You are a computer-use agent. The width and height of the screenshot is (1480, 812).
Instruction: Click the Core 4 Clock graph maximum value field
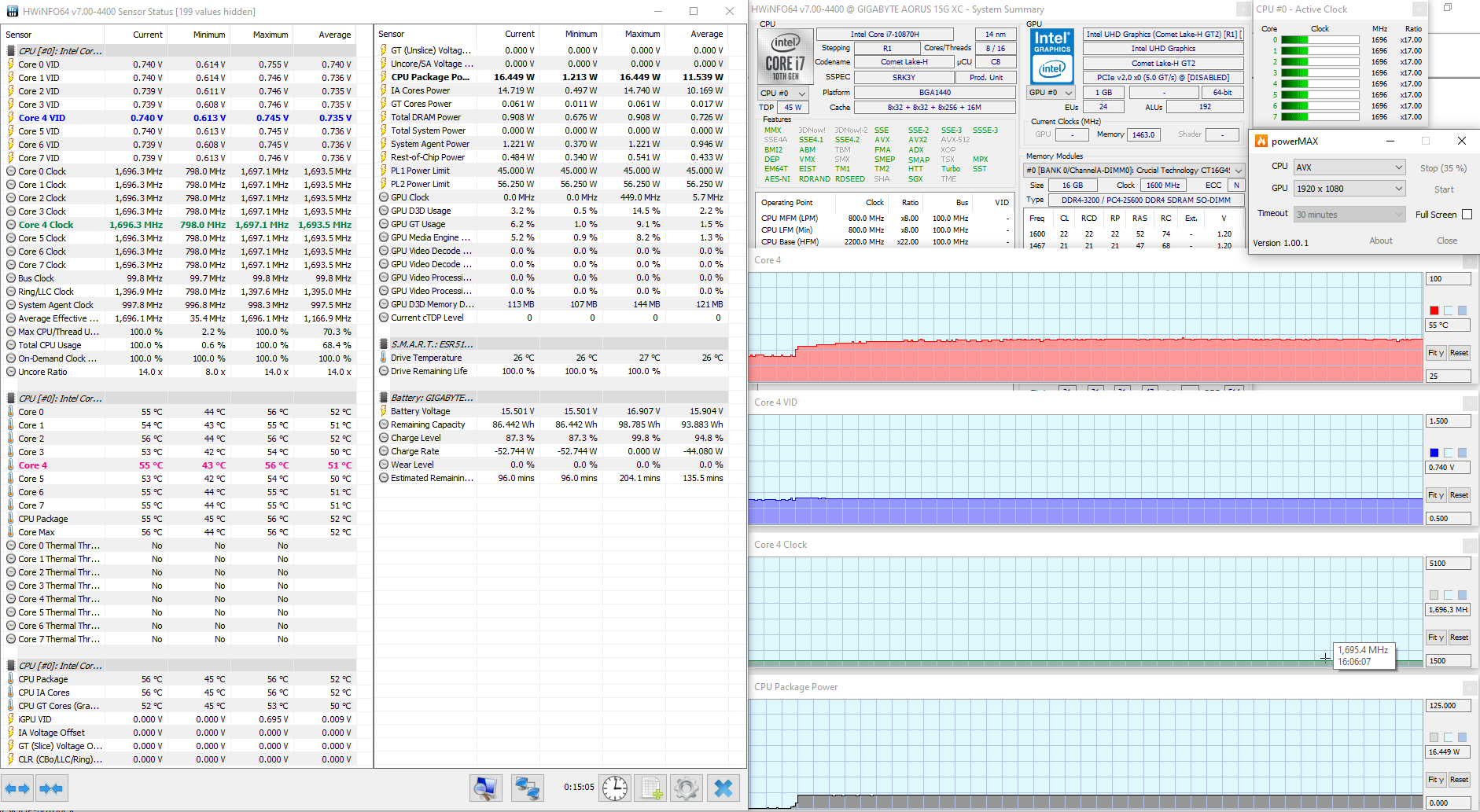(x=1447, y=564)
